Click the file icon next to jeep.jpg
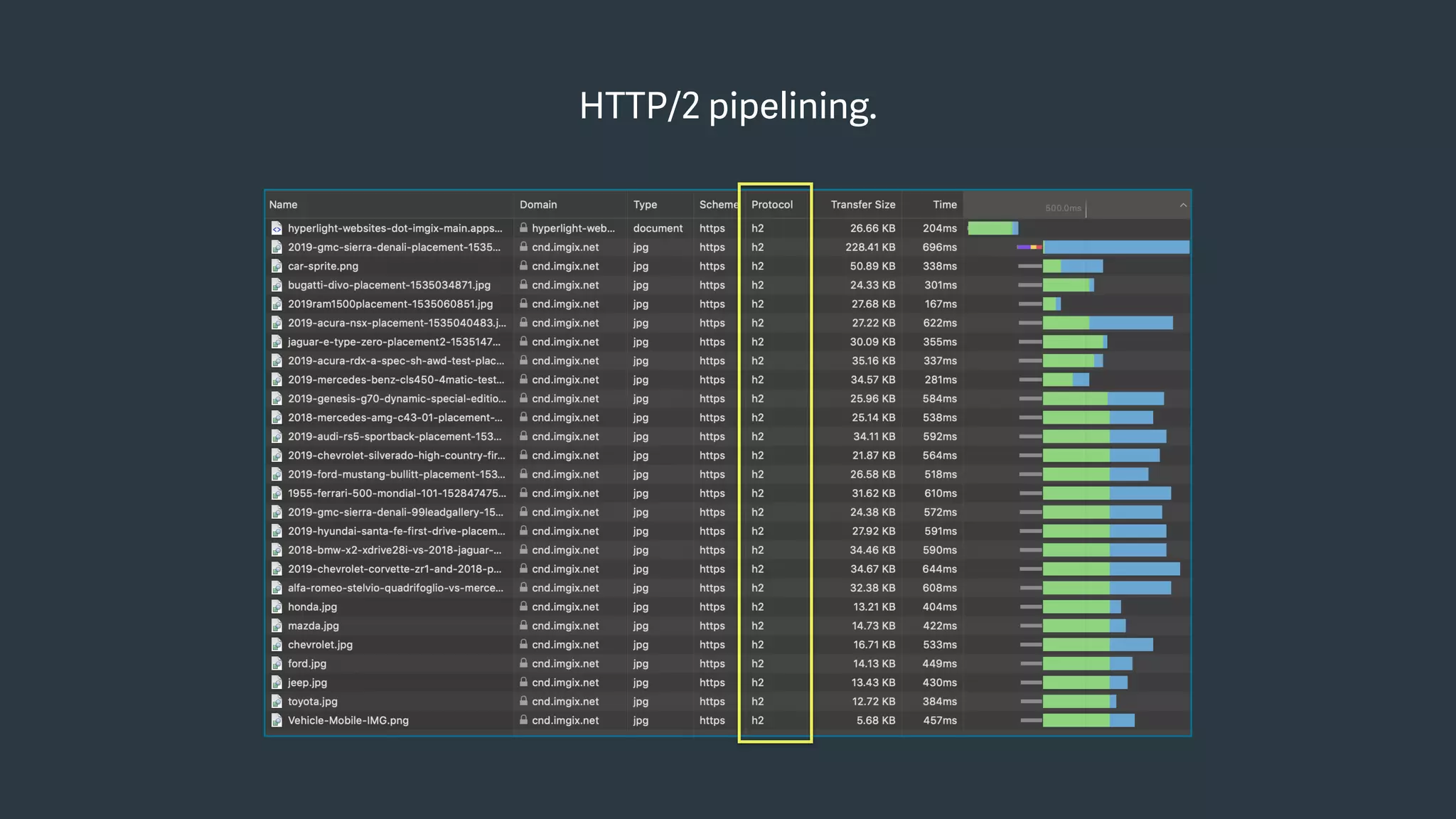Viewport: 1456px width, 819px height. [277, 682]
